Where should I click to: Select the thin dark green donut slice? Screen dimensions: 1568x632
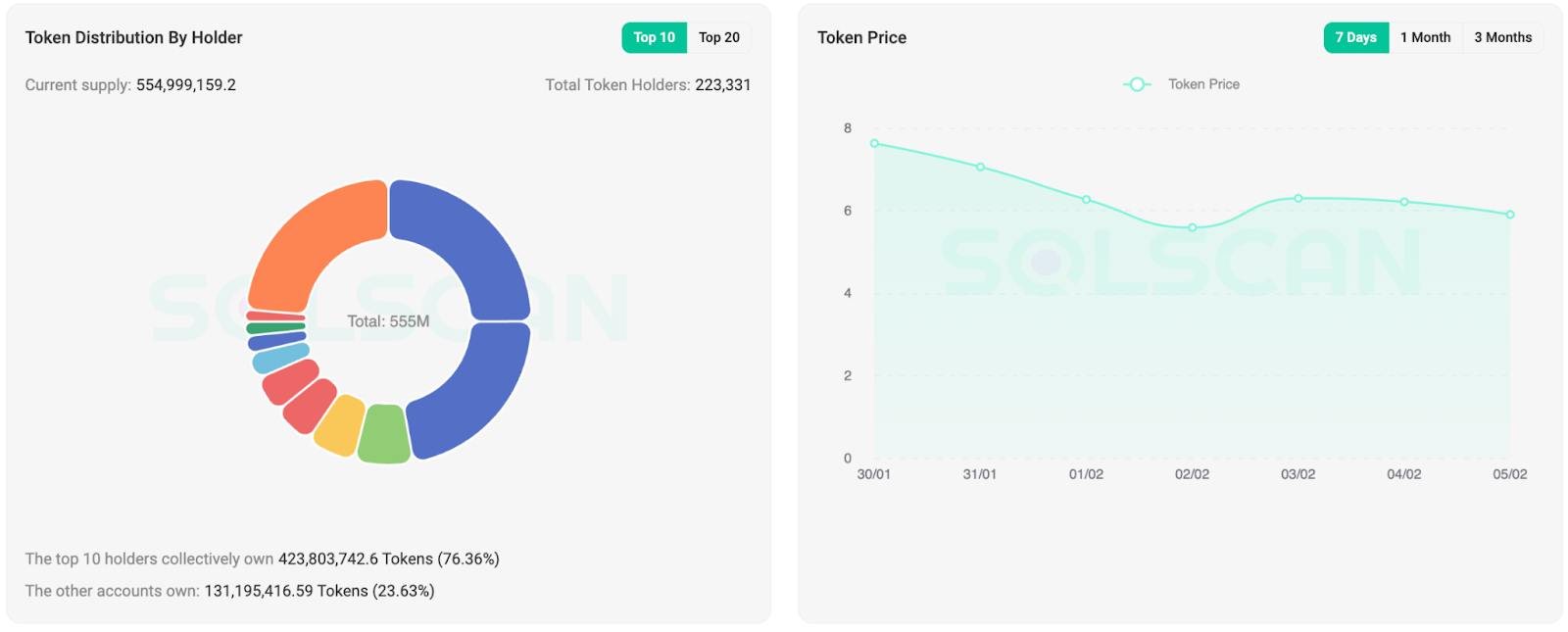point(275,328)
